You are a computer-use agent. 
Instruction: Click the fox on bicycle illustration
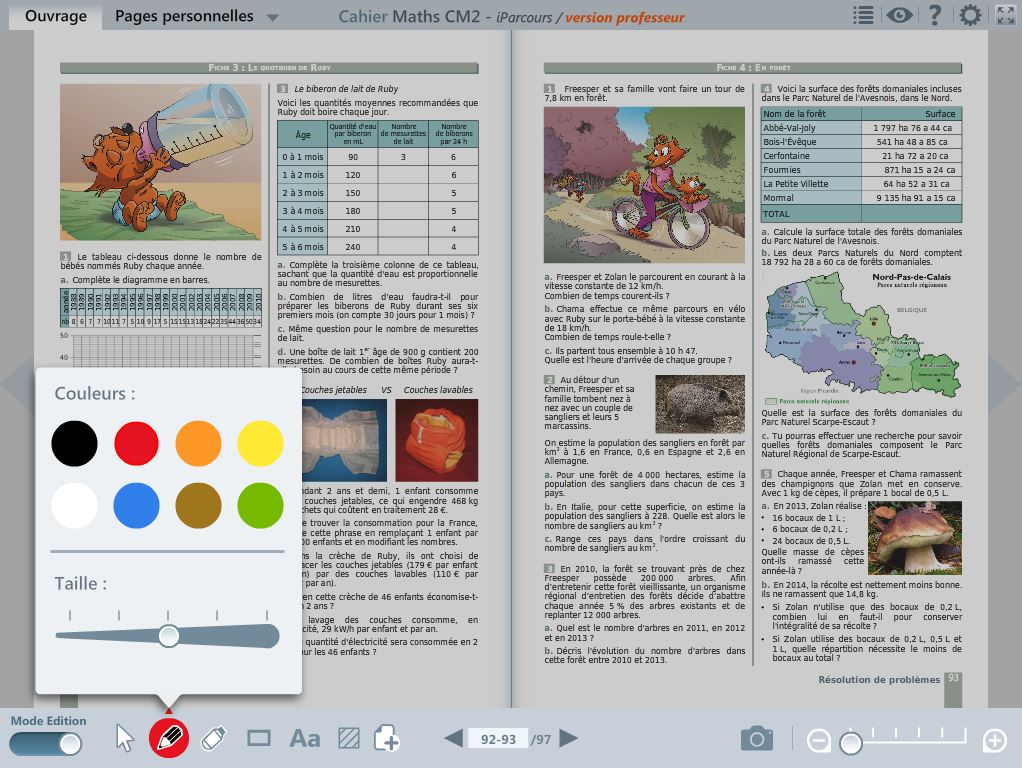tap(644, 185)
